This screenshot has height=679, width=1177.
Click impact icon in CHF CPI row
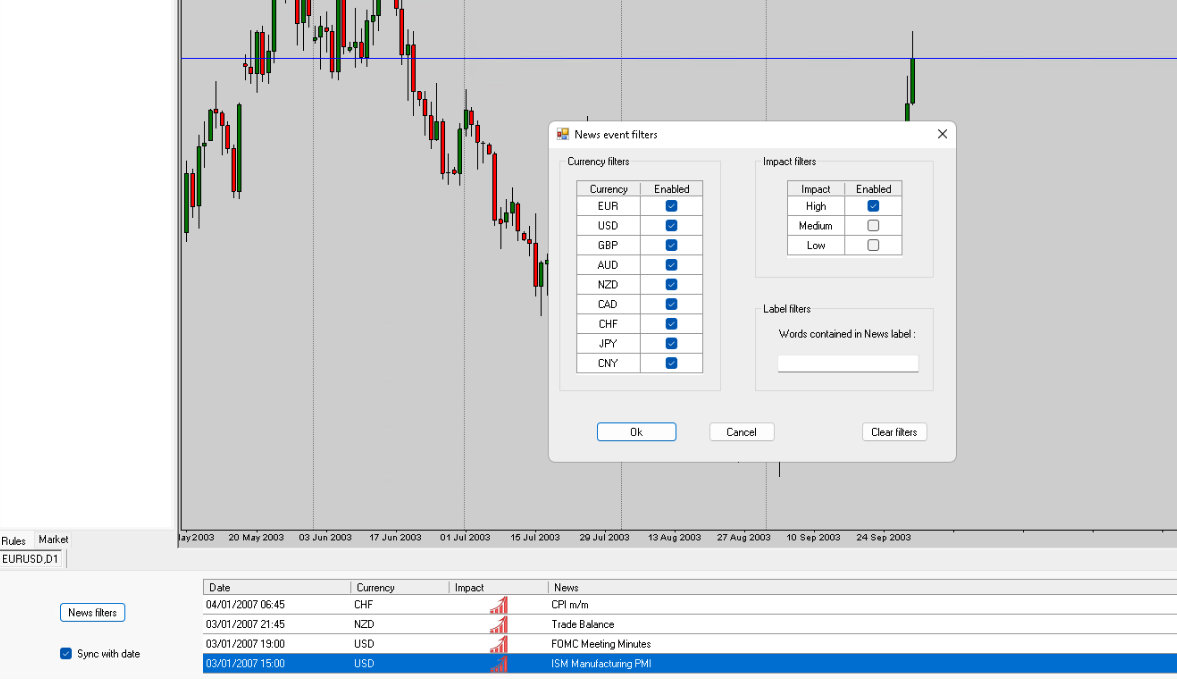tap(498, 605)
